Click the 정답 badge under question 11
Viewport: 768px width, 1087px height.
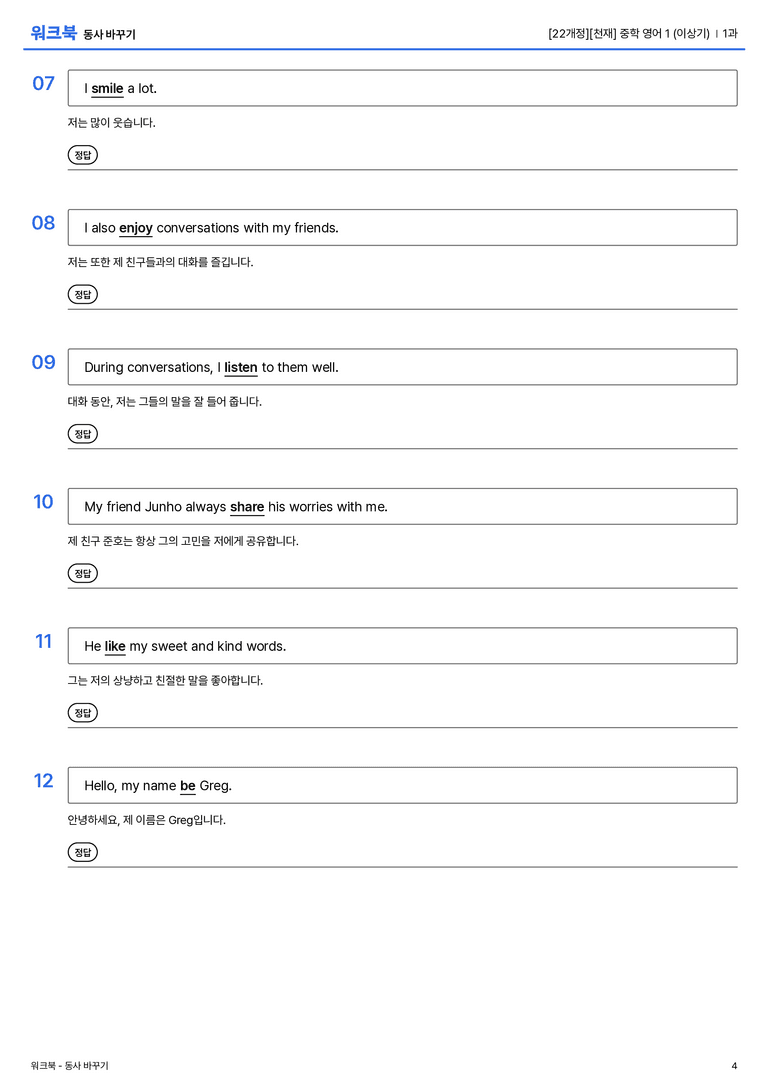(x=82, y=712)
